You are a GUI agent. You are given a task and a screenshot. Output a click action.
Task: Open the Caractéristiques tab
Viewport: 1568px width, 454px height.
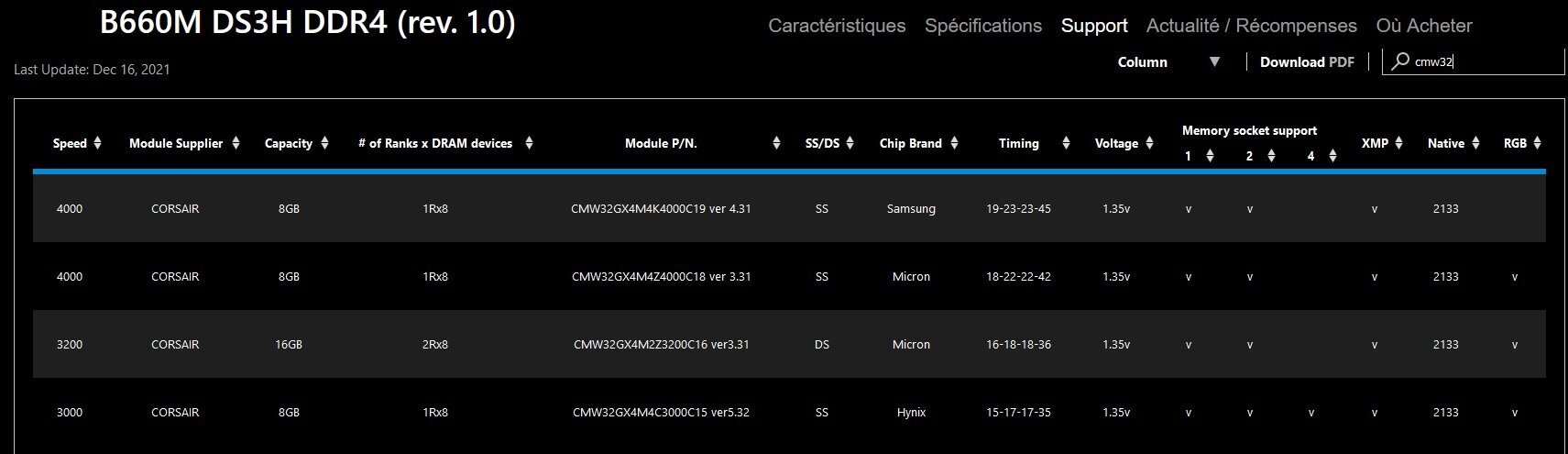837,26
